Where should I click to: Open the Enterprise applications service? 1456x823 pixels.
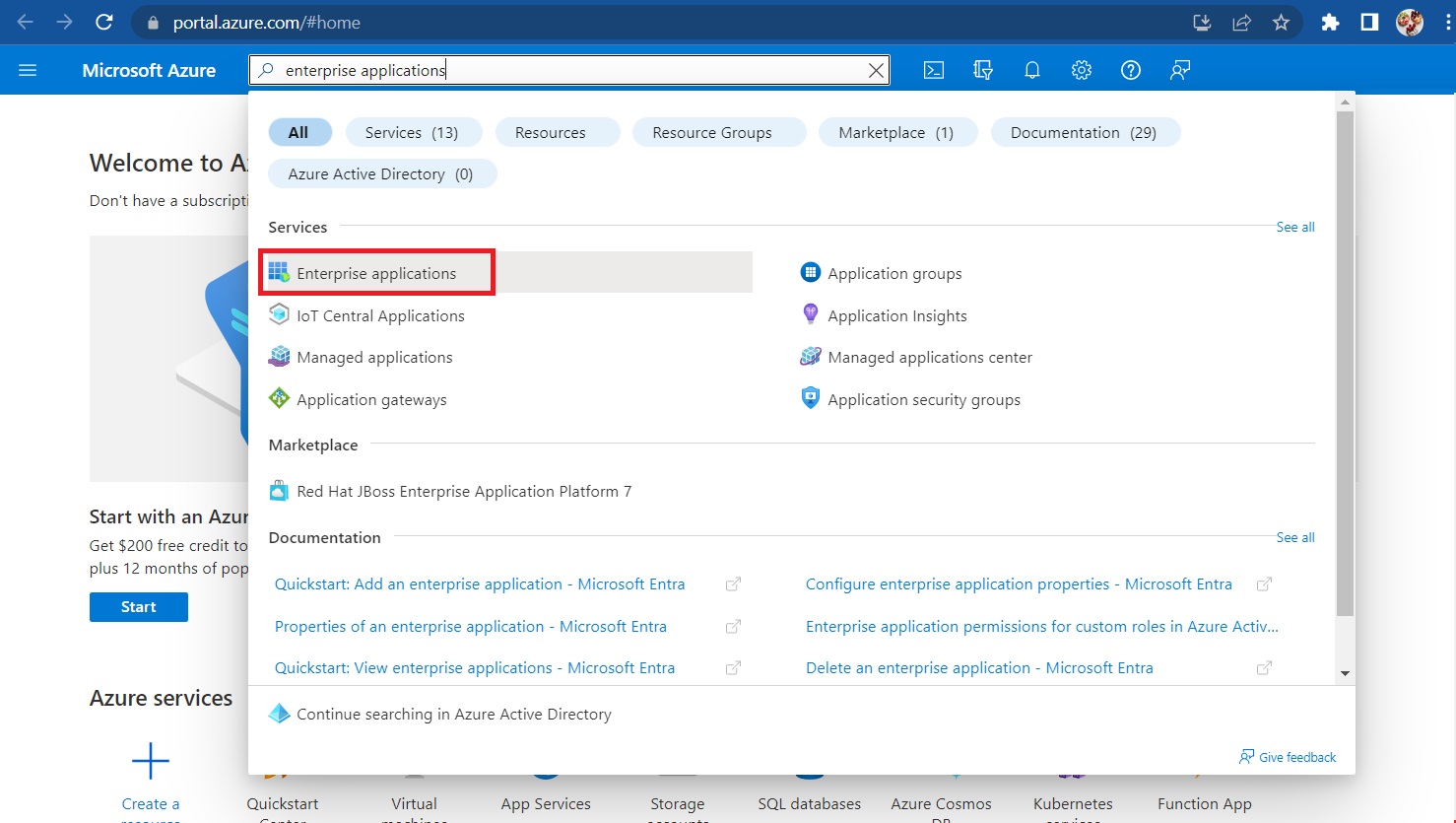376,273
